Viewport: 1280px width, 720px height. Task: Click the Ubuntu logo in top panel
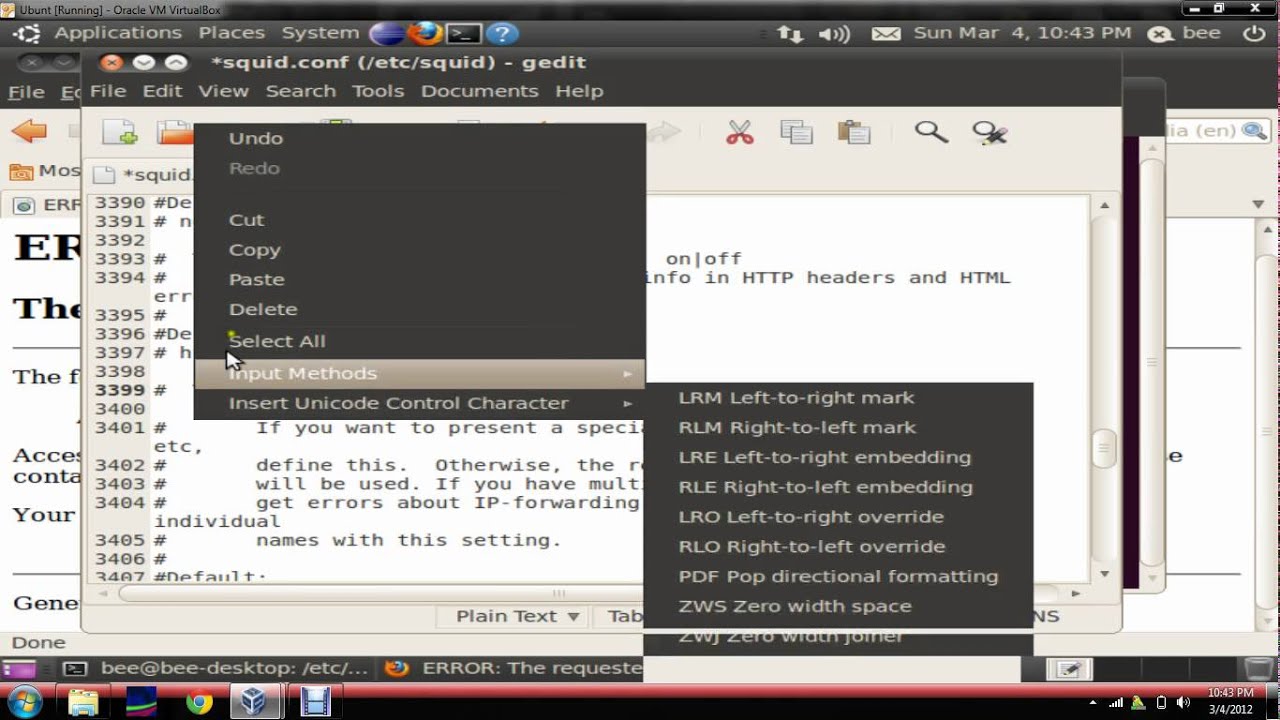point(27,33)
